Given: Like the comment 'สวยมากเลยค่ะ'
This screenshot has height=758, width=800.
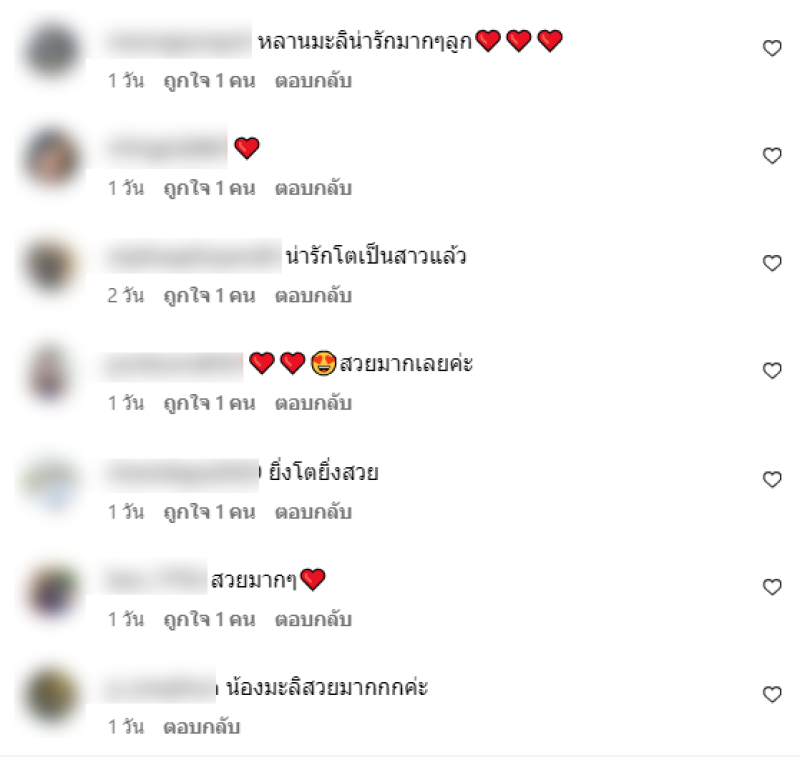Looking at the screenshot, I should [x=772, y=371].
